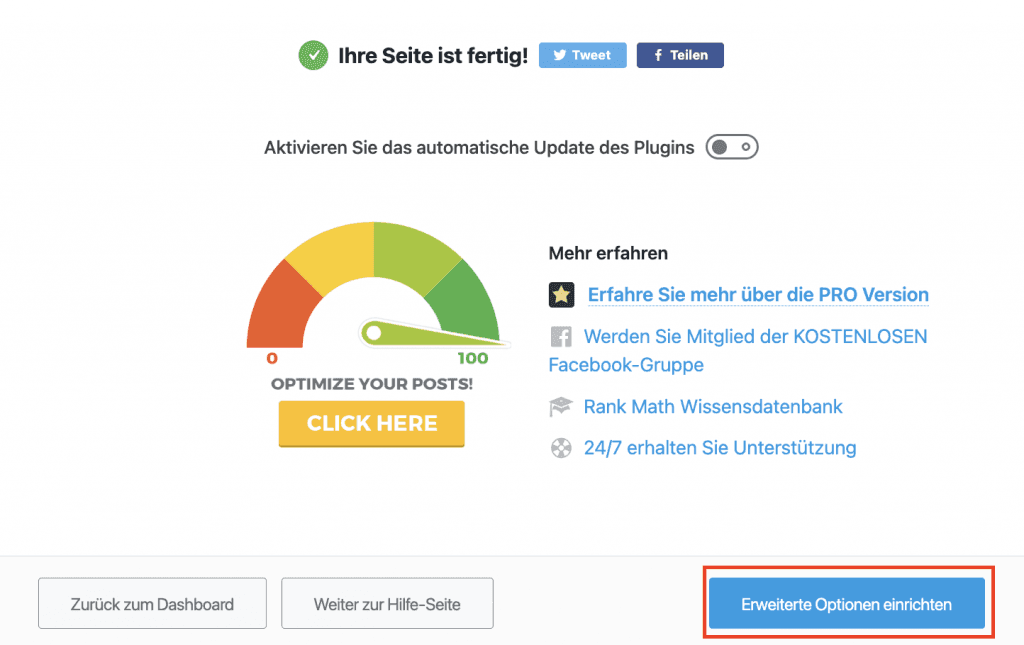Follow 24/7 erhalten Sie Unterstützung link
The height and width of the screenshot is (645, 1024).
click(x=720, y=448)
